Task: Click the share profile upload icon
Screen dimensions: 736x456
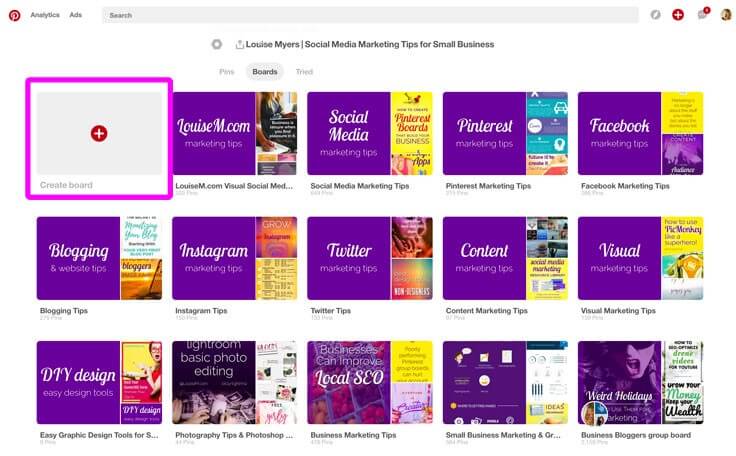Action: pos(240,44)
